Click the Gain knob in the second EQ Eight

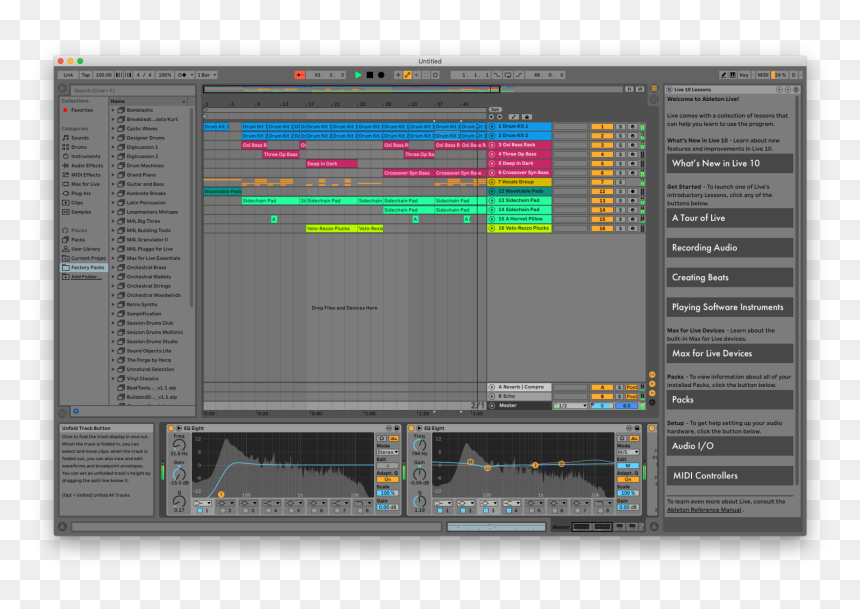(x=420, y=473)
